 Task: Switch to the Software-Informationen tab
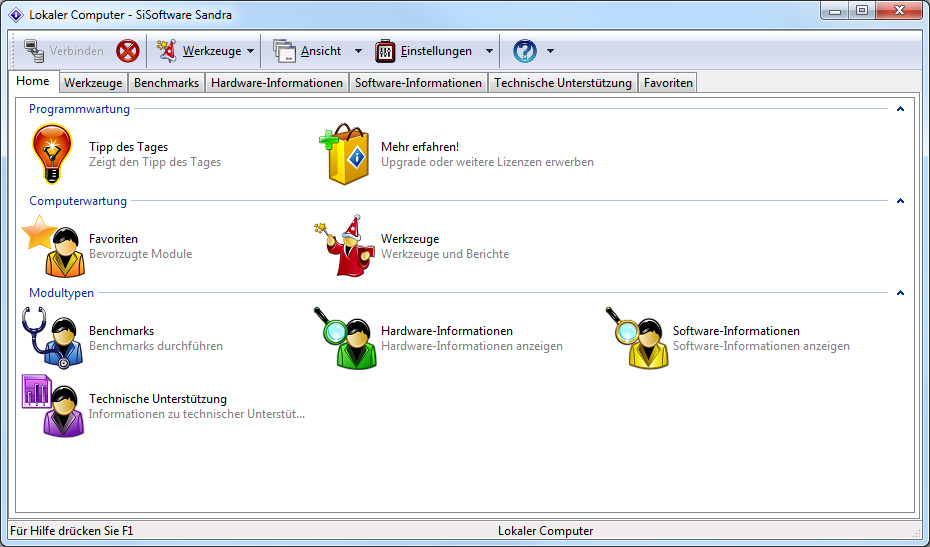pos(418,83)
